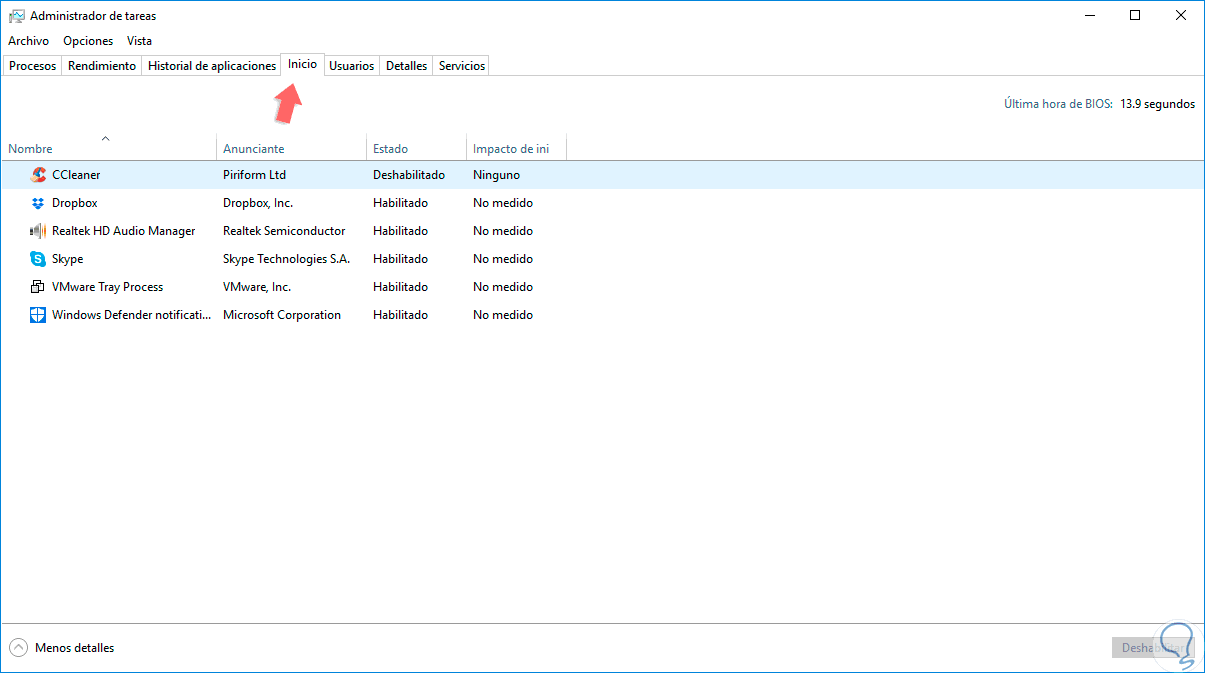
Task: Sort by Impacto de ini column header
Action: tap(516, 148)
